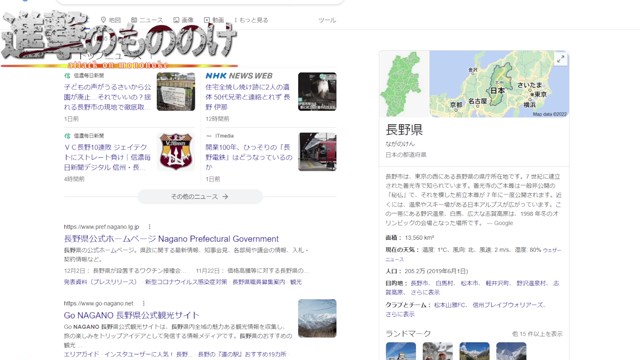
Task: Open the 地図 search tab
Action: coord(111,20)
